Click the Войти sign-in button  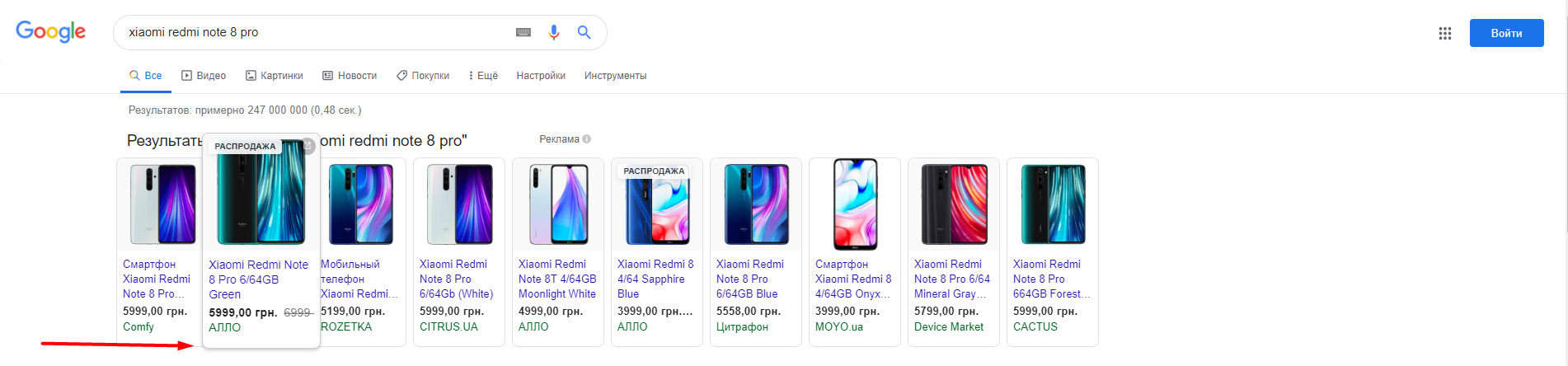click(x=1506, y=33)
